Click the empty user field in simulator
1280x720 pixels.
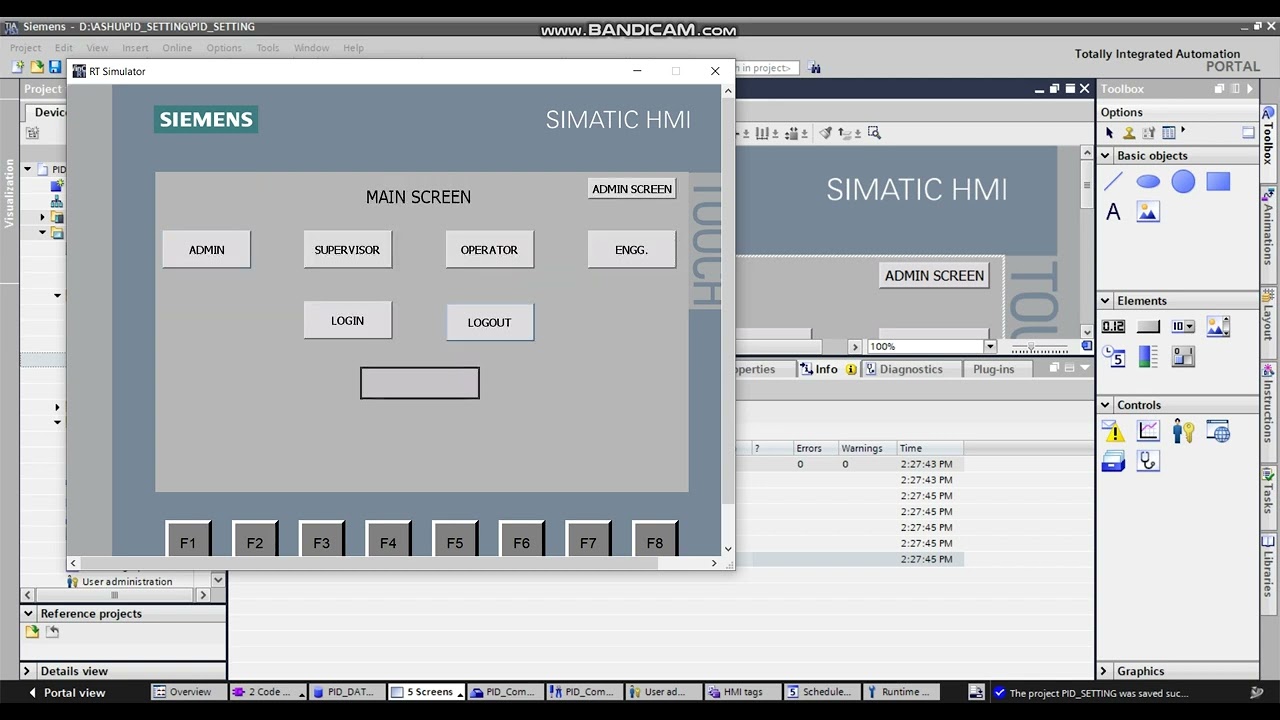[419, 383]
